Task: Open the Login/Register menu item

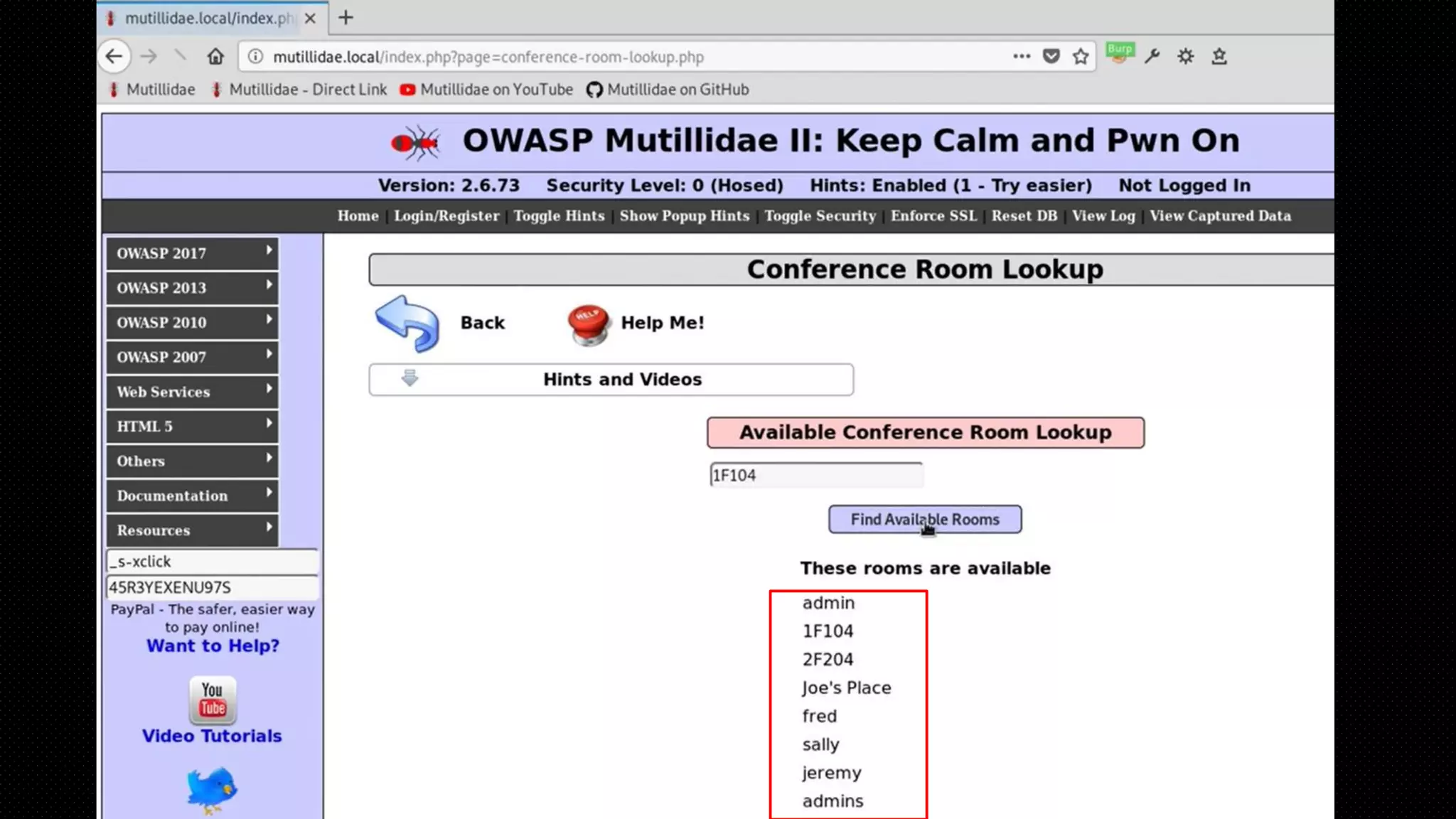Action: point(446,216)
